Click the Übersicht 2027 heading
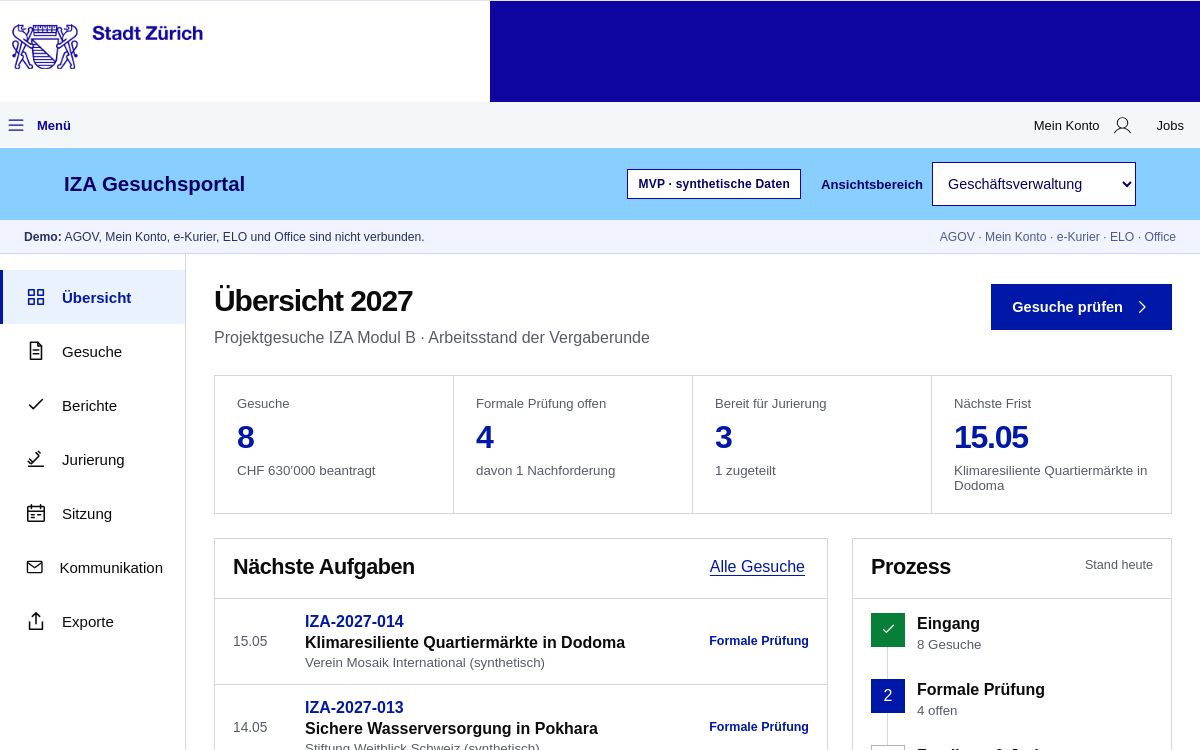Screen dimensions: 1200x750 pos(313,301)
